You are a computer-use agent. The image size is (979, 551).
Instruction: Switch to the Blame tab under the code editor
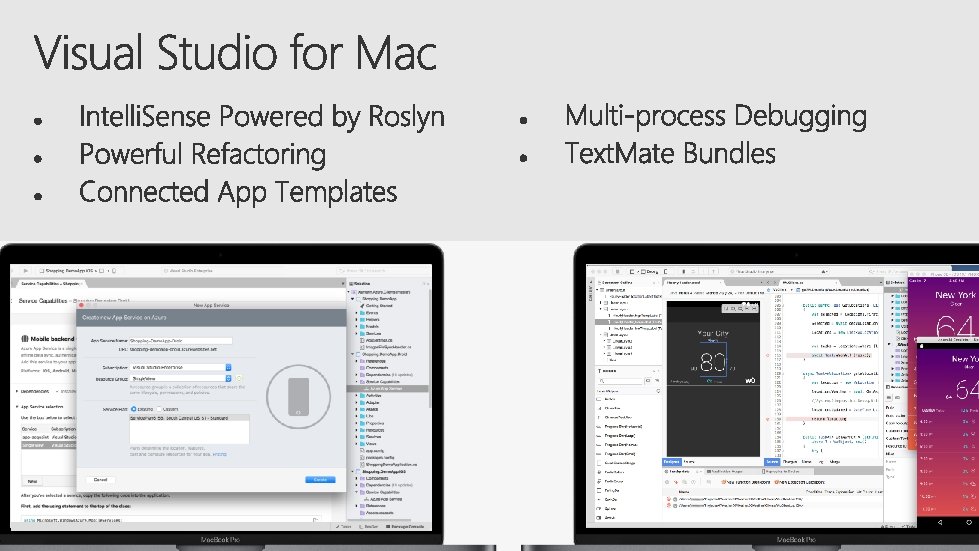tap(807, 462)
